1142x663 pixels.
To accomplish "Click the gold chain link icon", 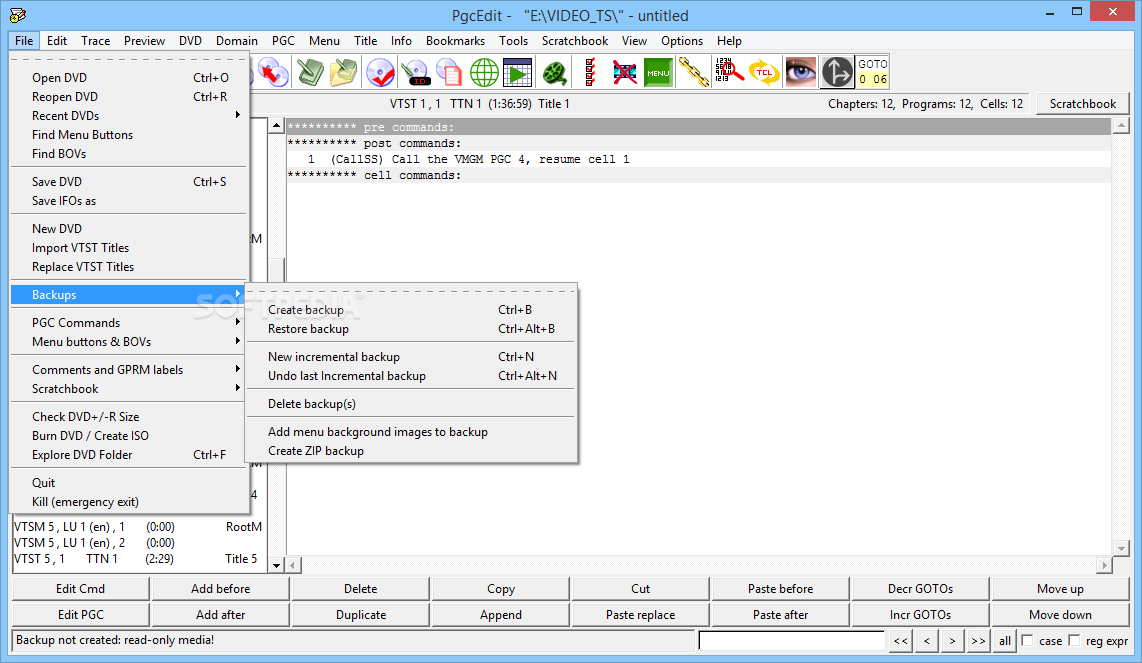I will pyautogui.click(x=693, y=72).
